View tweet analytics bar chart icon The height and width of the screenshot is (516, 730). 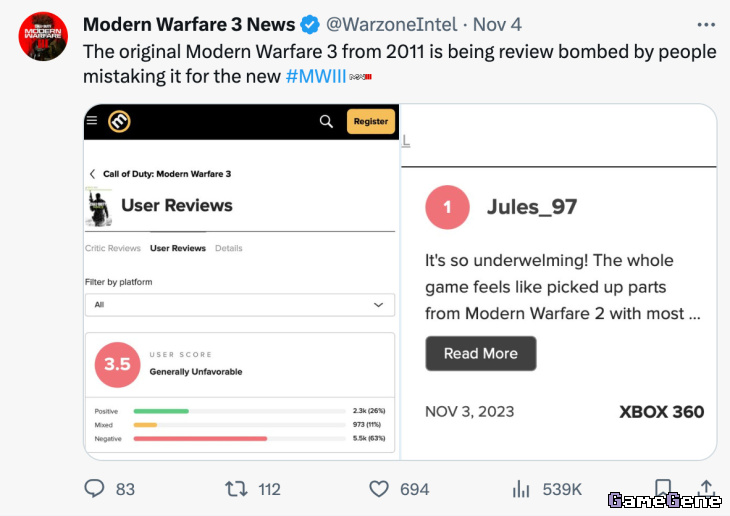(x=521, y=489)
